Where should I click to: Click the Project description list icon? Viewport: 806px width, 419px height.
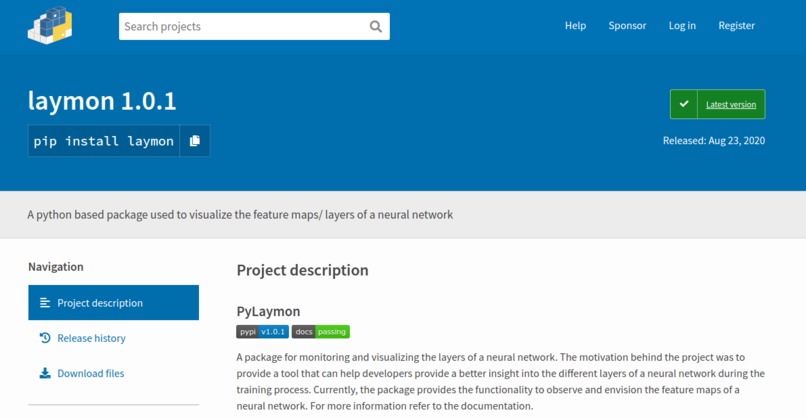[45, 303]
